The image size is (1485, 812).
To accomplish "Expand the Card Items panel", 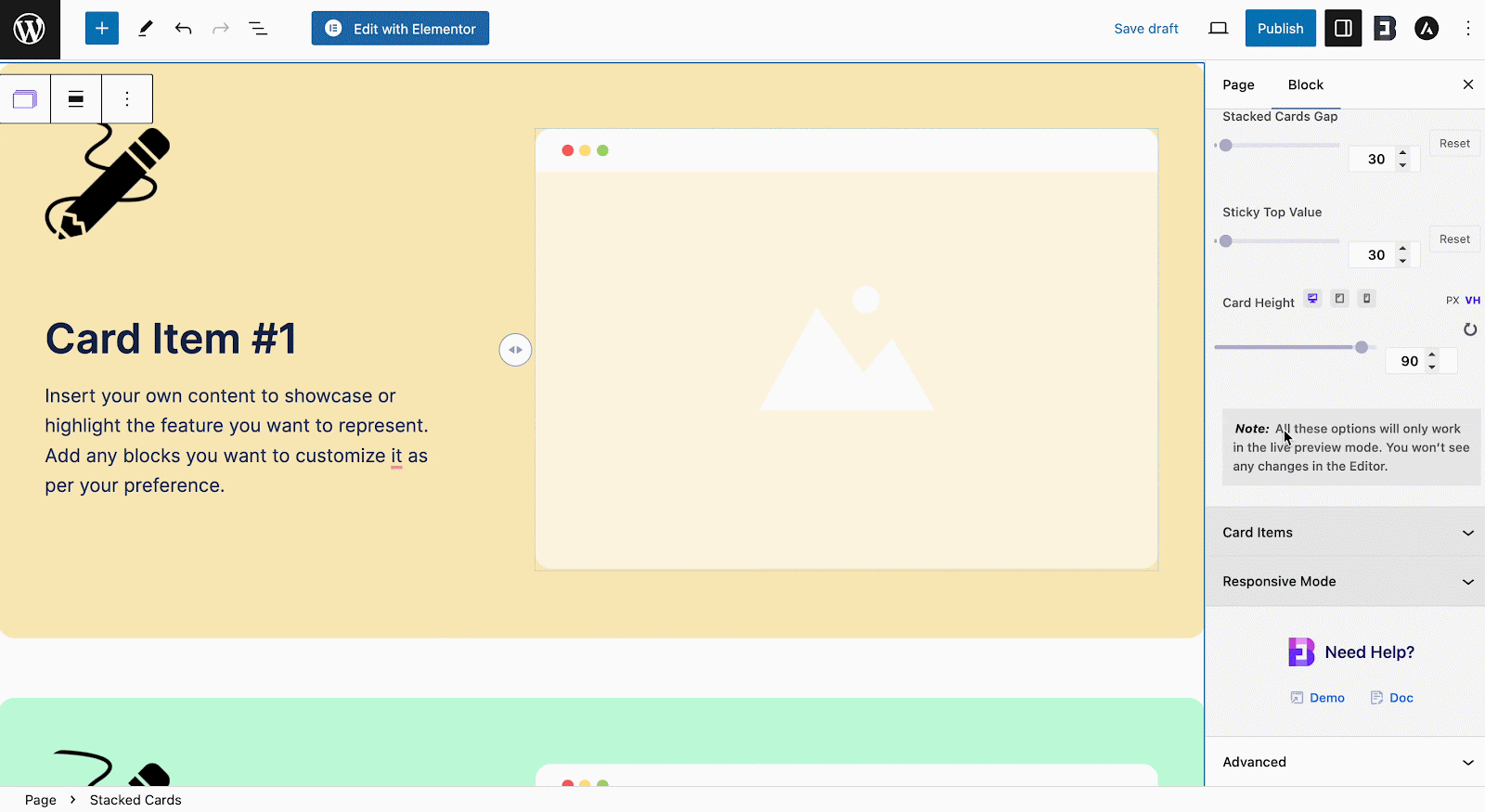I will coord(1345,533).
